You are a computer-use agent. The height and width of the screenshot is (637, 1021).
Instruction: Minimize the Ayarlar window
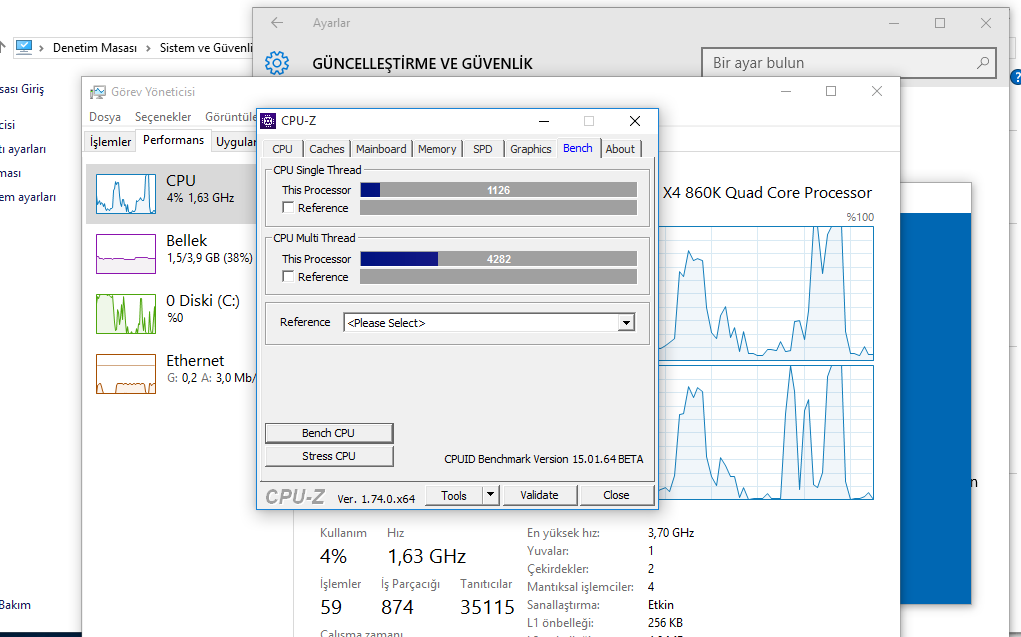(894, 23)
